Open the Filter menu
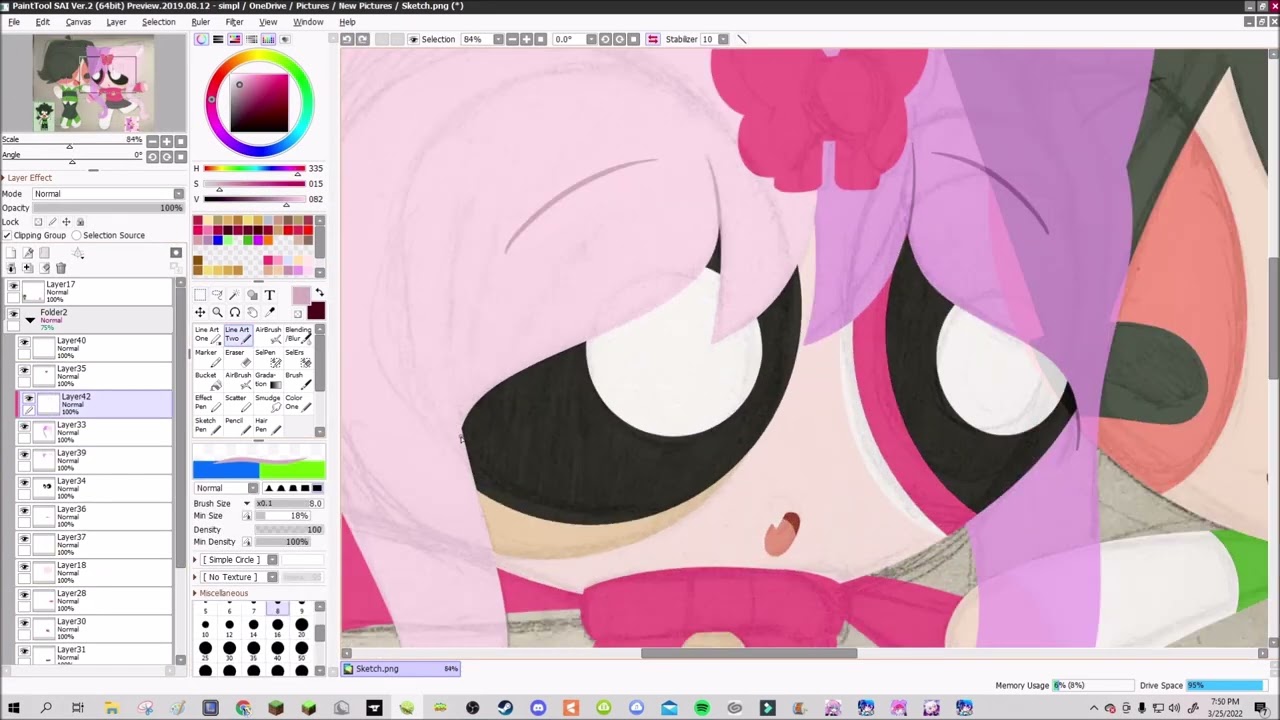The width and height of the screenshot is (1280, 720). pyautogui.click(x=234, y=22)
